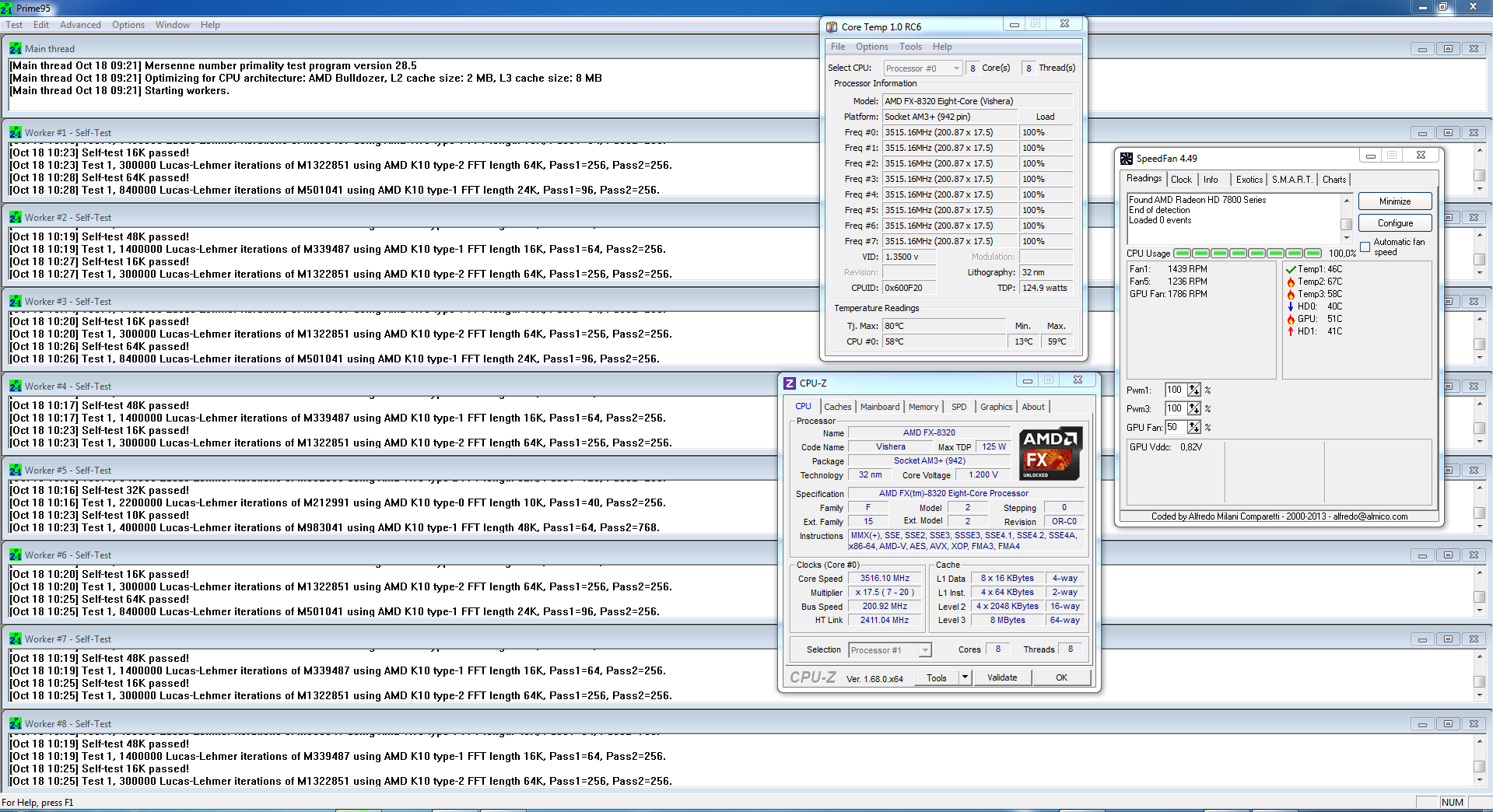The image size is (1493, 812).
Task: Switch to the Clock tab in SpeedFan
Action: (1181, 180)
